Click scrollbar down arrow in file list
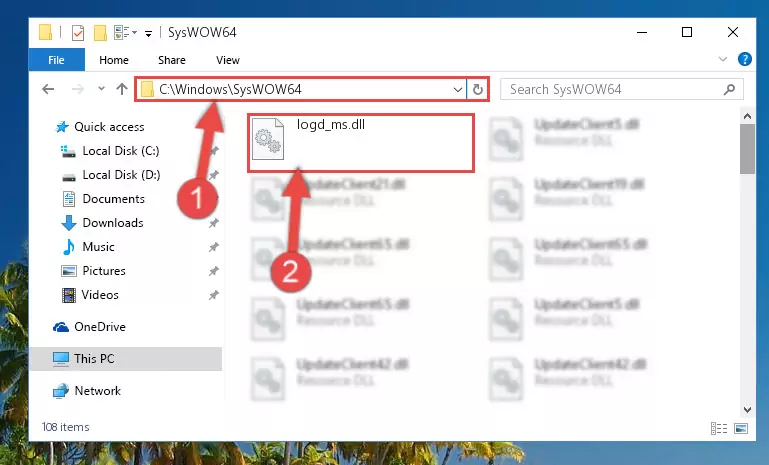Viewport: 769px width, 465px height. (x=747, y=410)
